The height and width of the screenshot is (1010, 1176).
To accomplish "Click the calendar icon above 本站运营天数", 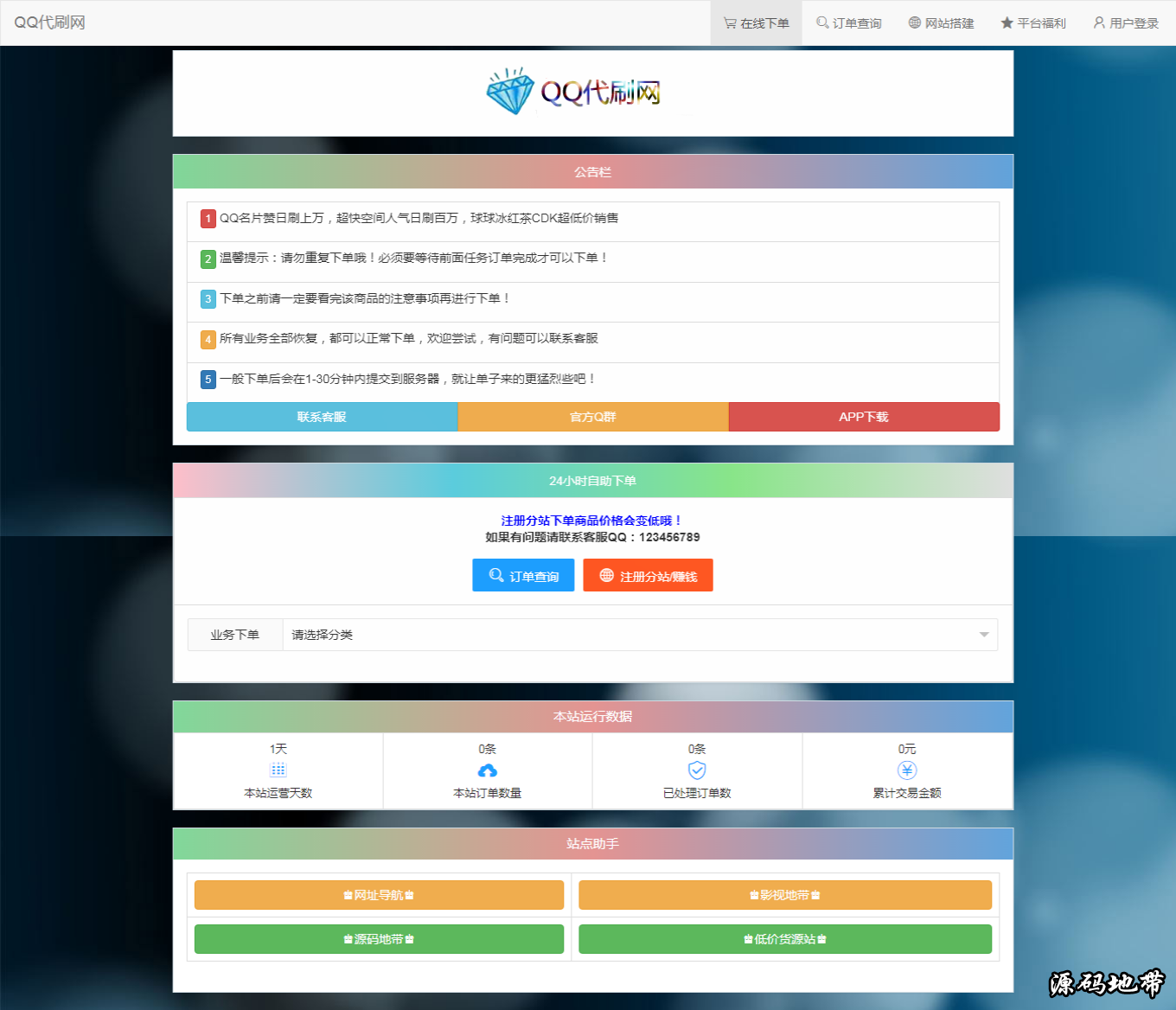I will (x=278, y=770).
